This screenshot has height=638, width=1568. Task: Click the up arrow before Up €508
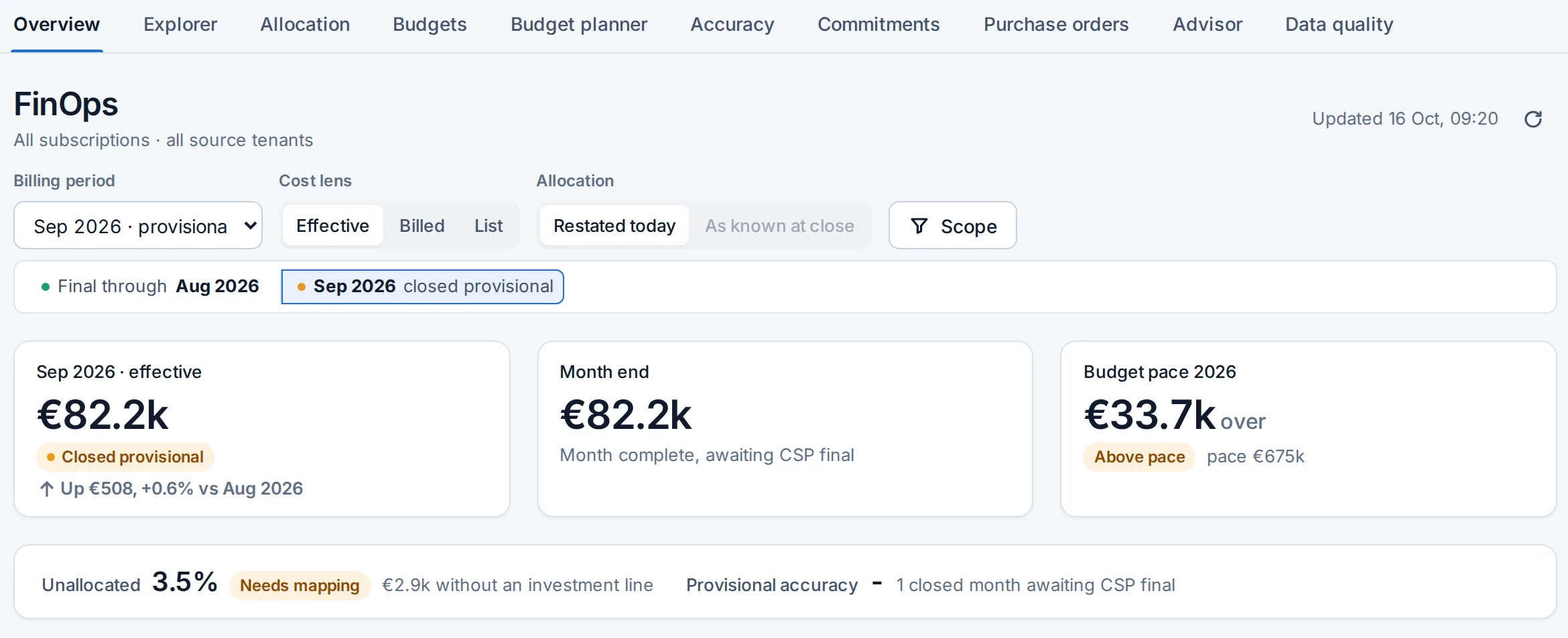pyautogui.click(x=46, y=489)
